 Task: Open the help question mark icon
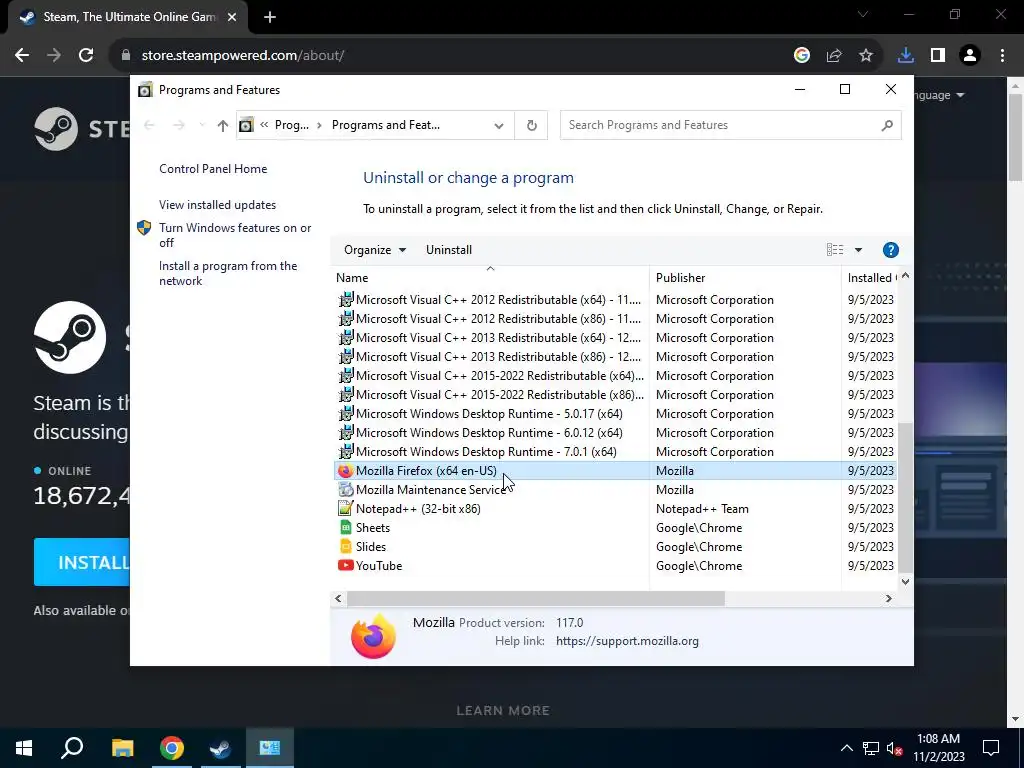coord(891,250)
